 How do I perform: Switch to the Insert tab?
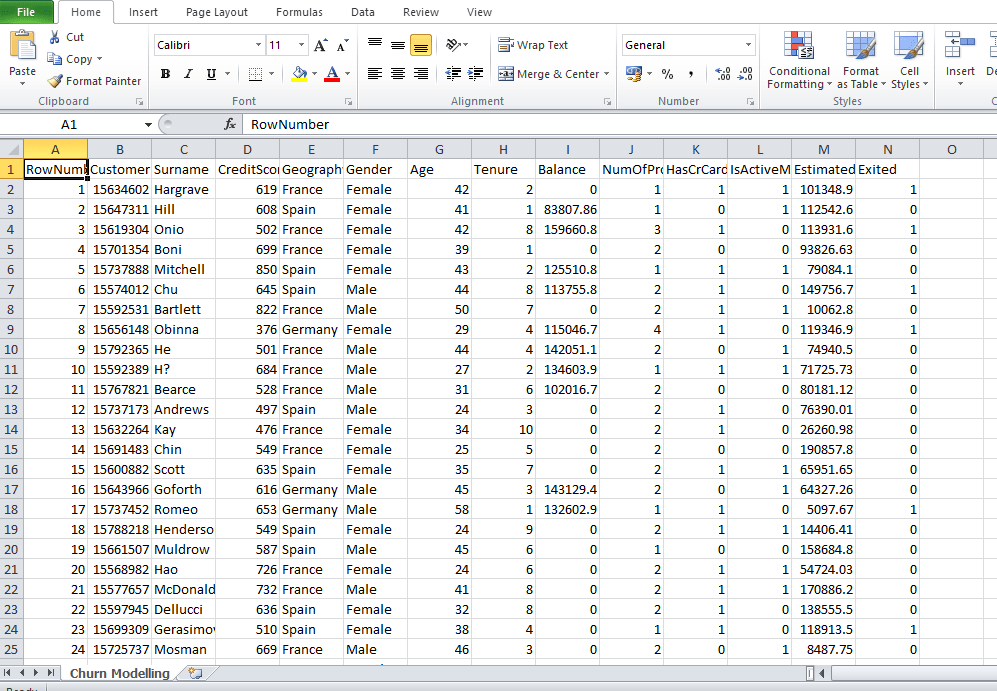tap(143, 12)
